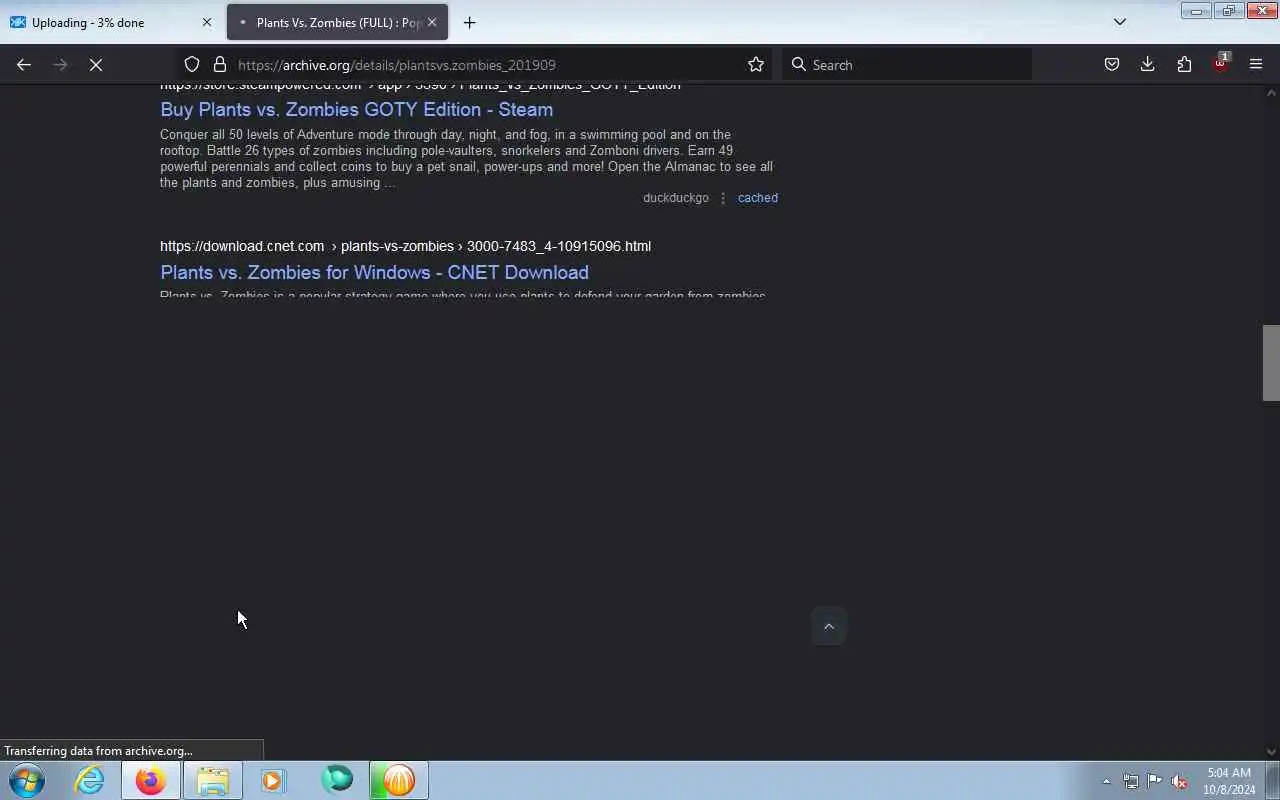Image resolution: width=1280 pixels, height=800 pixels.
Task: Stop loading the current page
Action: click(96, 64)
